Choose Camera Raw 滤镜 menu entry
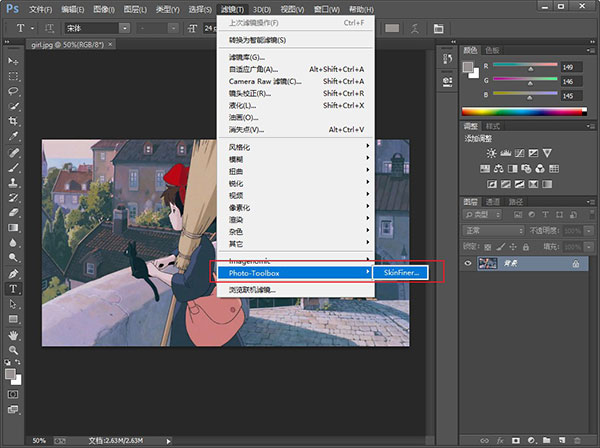This screenshot has height=448, width=600. click(x=296, y=81)
